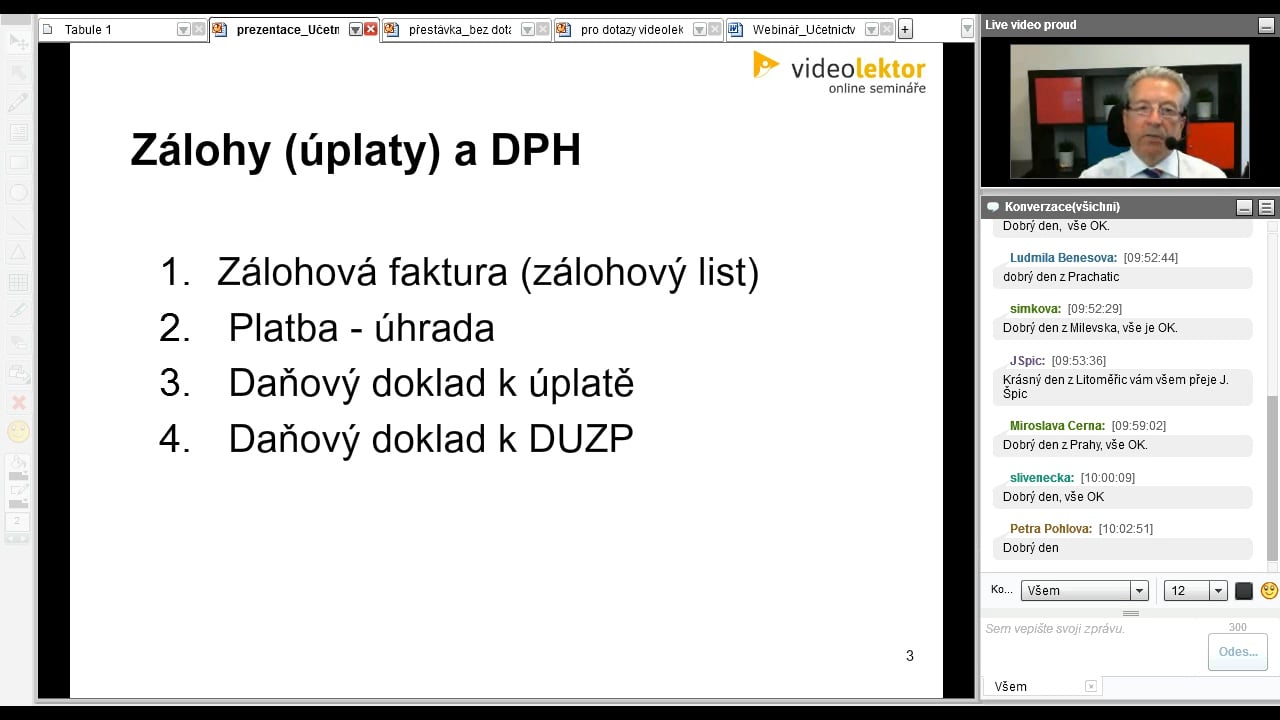Image resolution: width=1280 pixels, height=720 pixels.
Task: Close the Tabule 1 tab
Action: pyautogui.click(x=199, y=30)
